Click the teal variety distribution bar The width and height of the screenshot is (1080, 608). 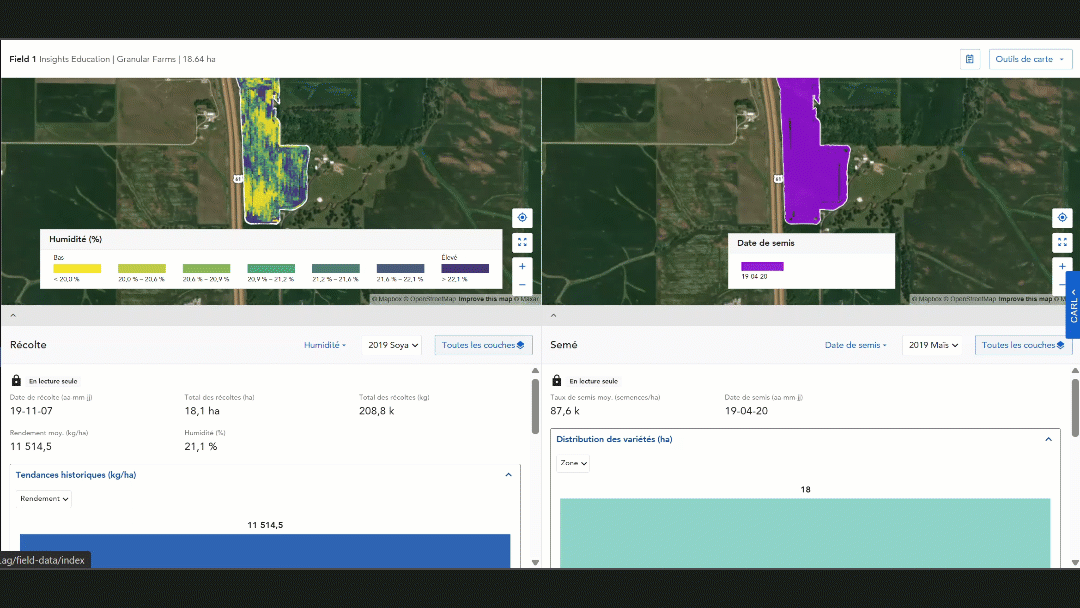pyautogui.click(x=805, y=533)
